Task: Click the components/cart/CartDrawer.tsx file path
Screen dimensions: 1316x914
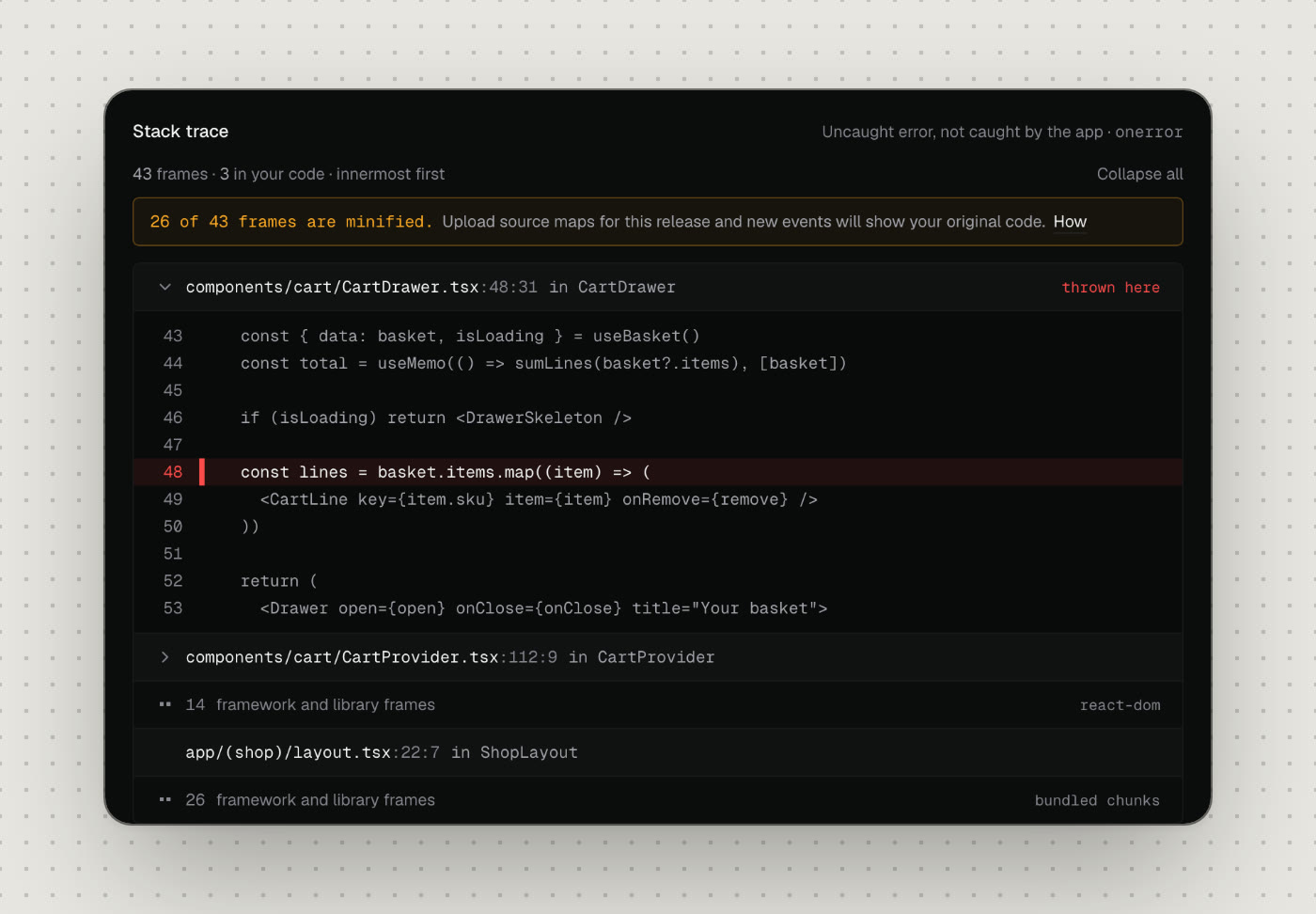Action: click(x=333, y=287)
